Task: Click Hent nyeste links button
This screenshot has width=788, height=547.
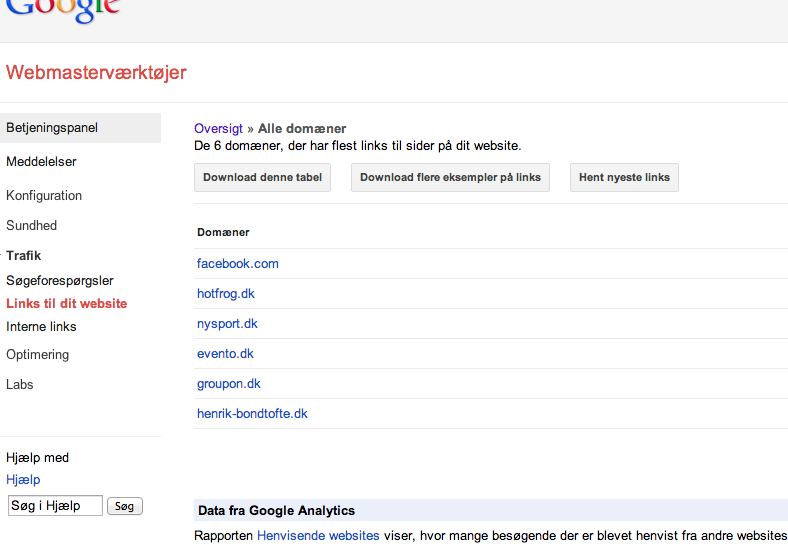Action: (624, 177)
